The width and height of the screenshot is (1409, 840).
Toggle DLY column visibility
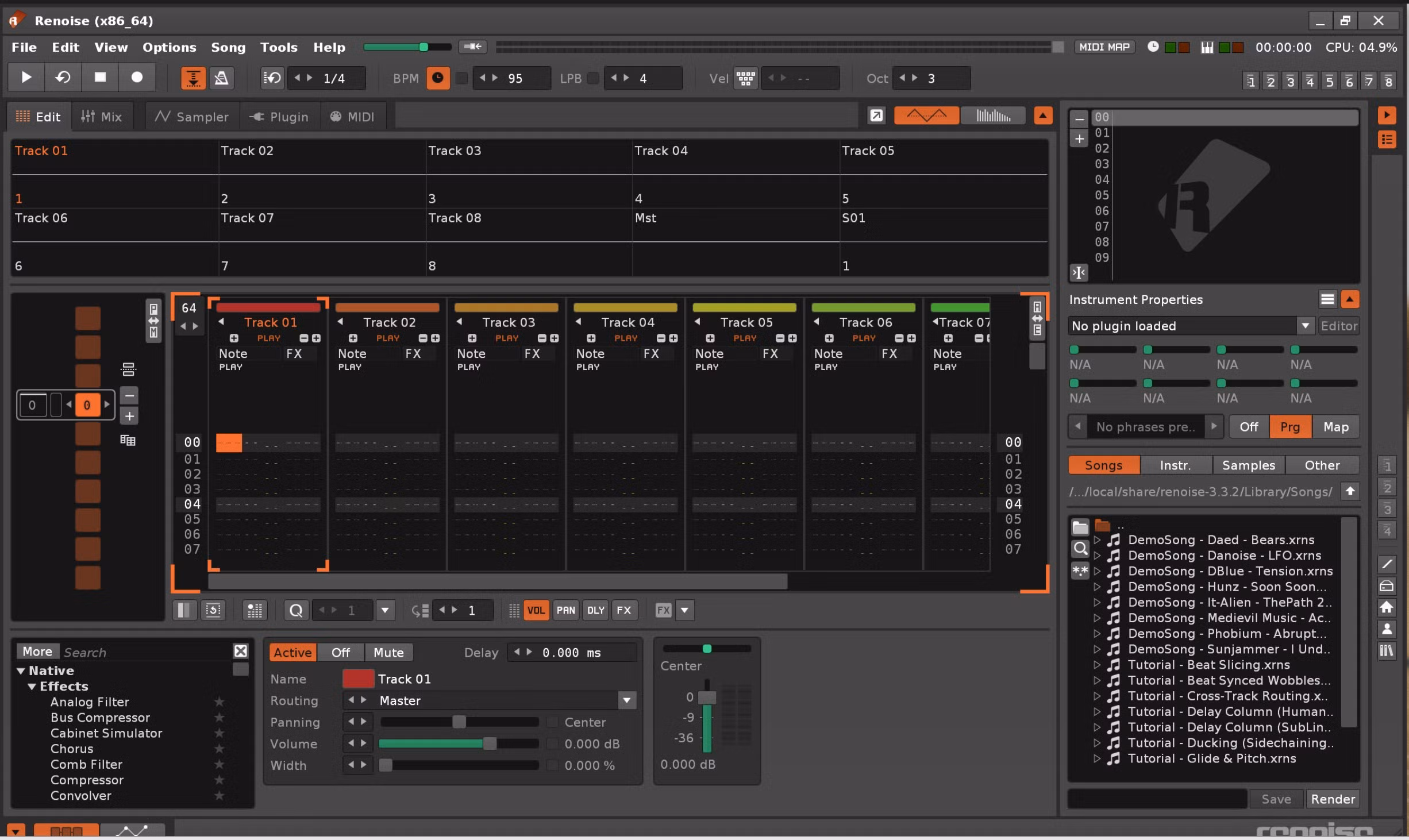click(x=595, y=610)
